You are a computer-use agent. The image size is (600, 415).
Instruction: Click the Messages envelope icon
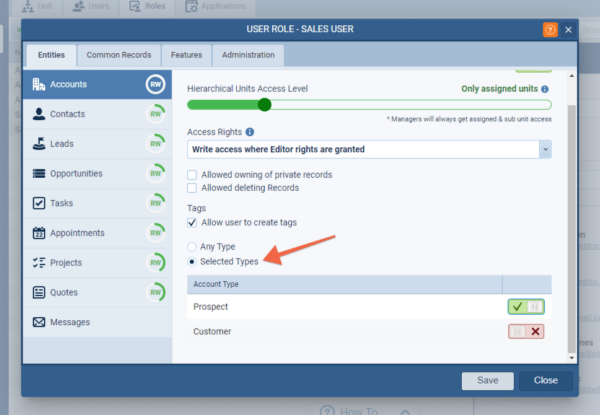pos(39,322)
